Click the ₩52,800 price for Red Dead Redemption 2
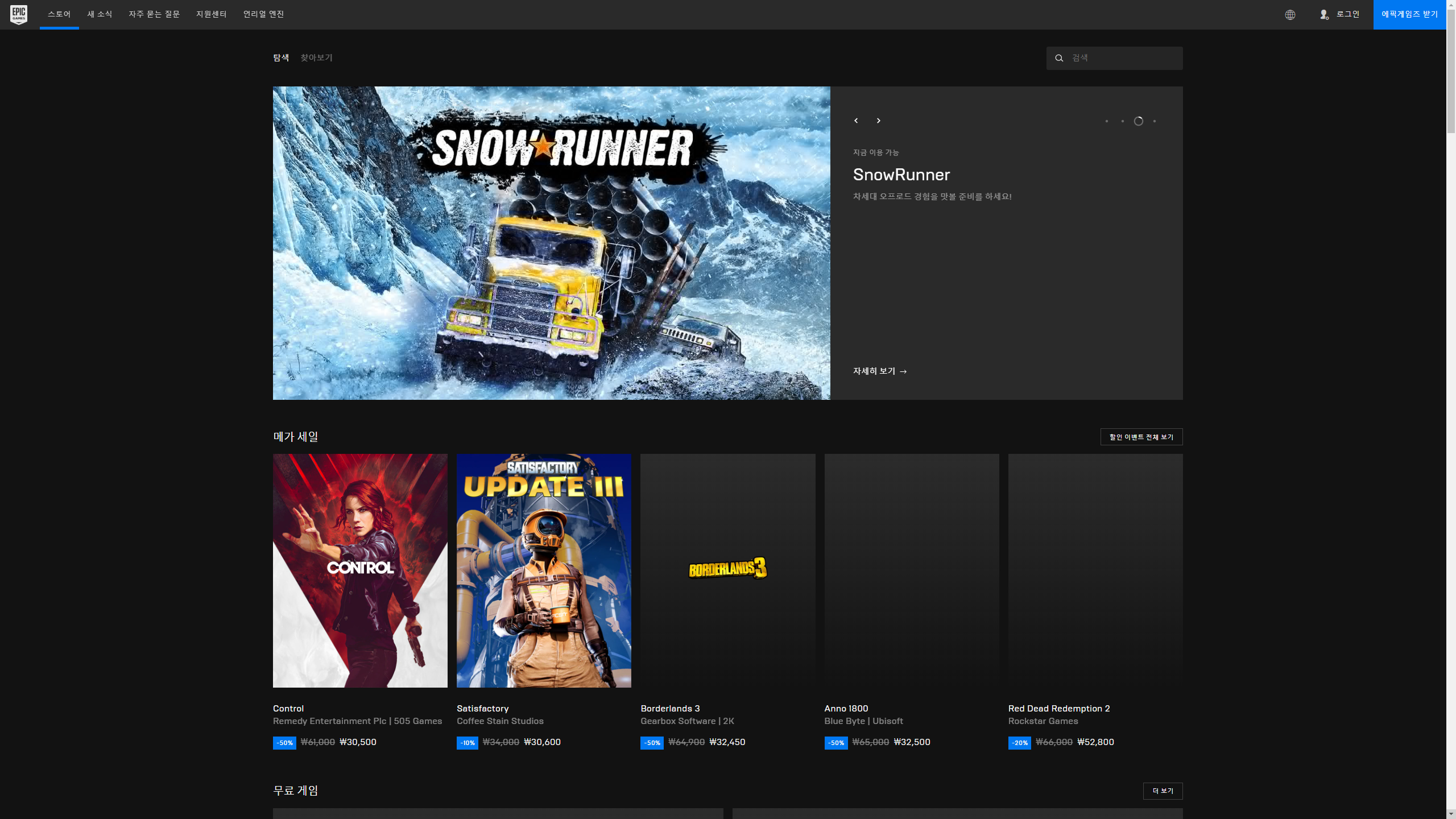This screenshot has width=1456, height=819. pos(1095,742)
